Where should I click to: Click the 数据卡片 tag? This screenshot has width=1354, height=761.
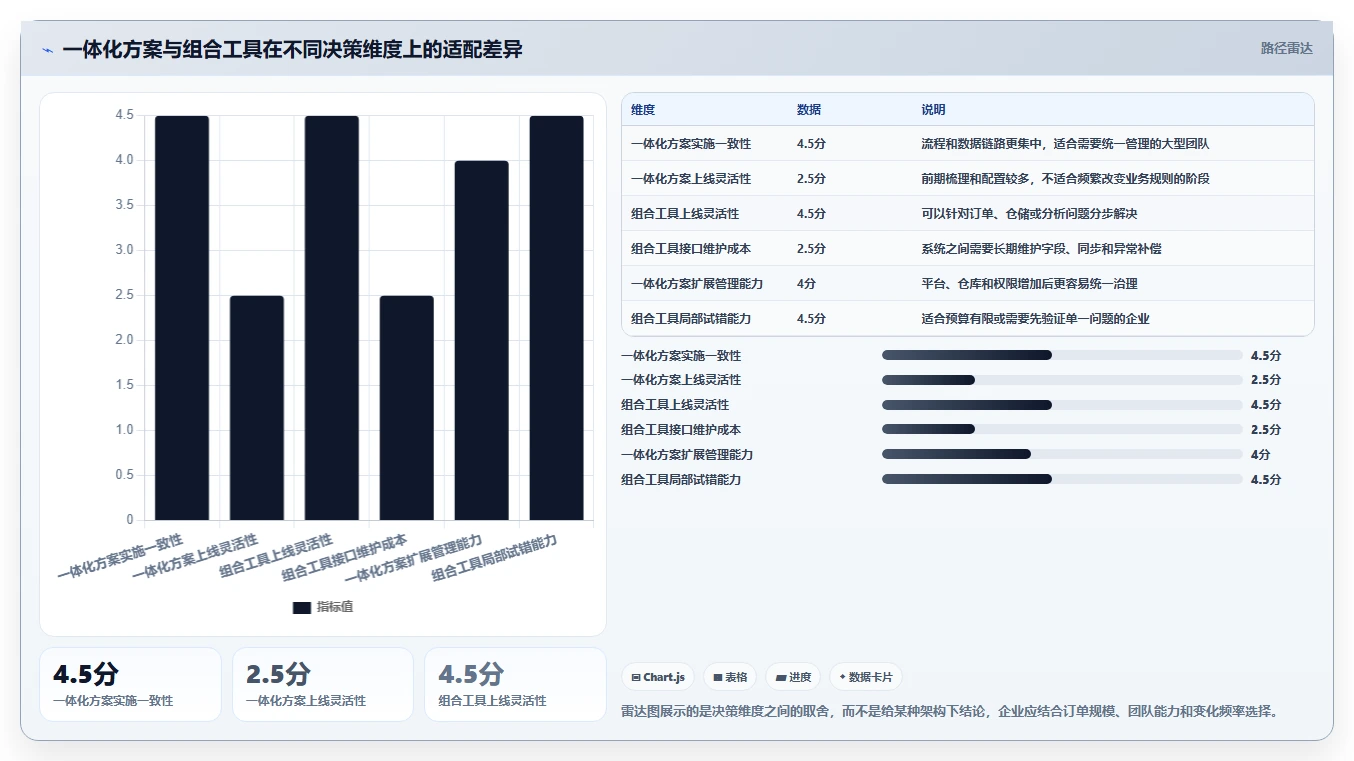tap(865, 677)
